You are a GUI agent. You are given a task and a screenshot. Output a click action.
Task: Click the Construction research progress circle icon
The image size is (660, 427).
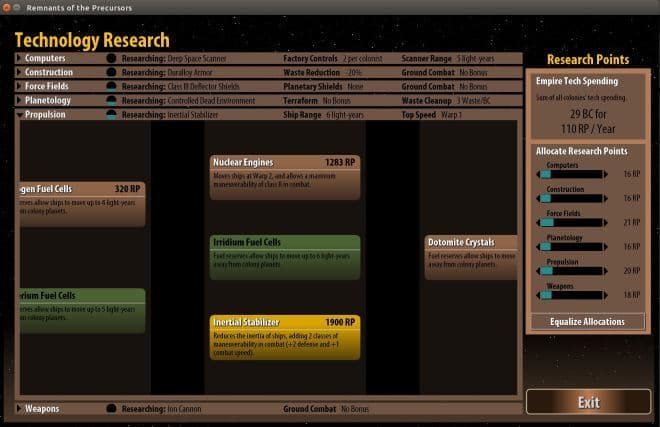click(x=111, y=72)
